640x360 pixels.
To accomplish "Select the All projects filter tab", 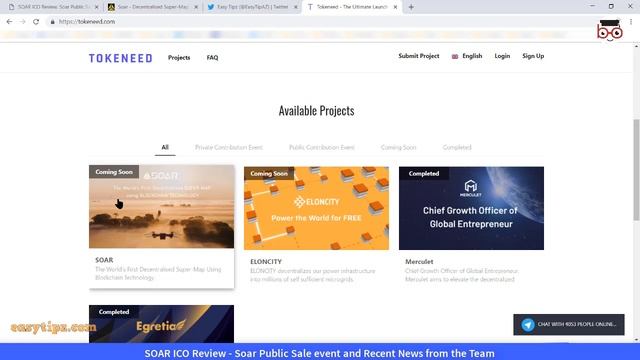I will (165, 147).
